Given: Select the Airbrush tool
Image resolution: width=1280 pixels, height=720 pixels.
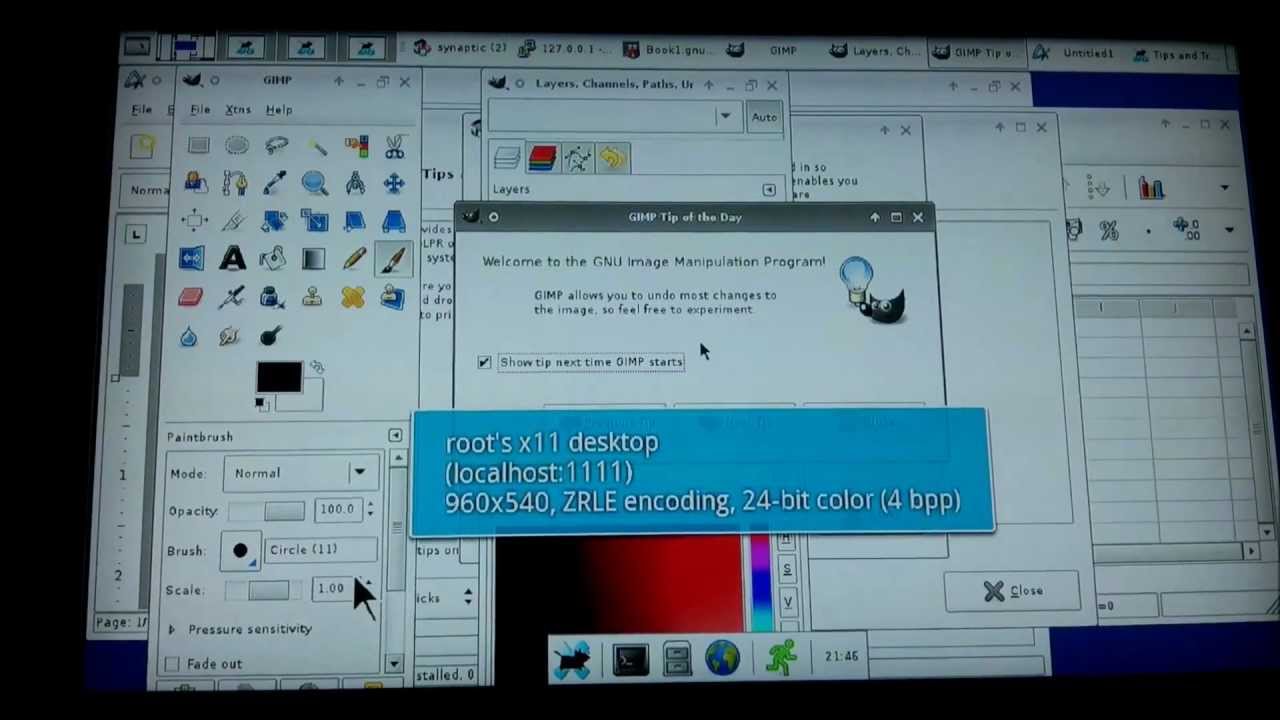Looking at the screenshot, I should (x=231, y=297).
